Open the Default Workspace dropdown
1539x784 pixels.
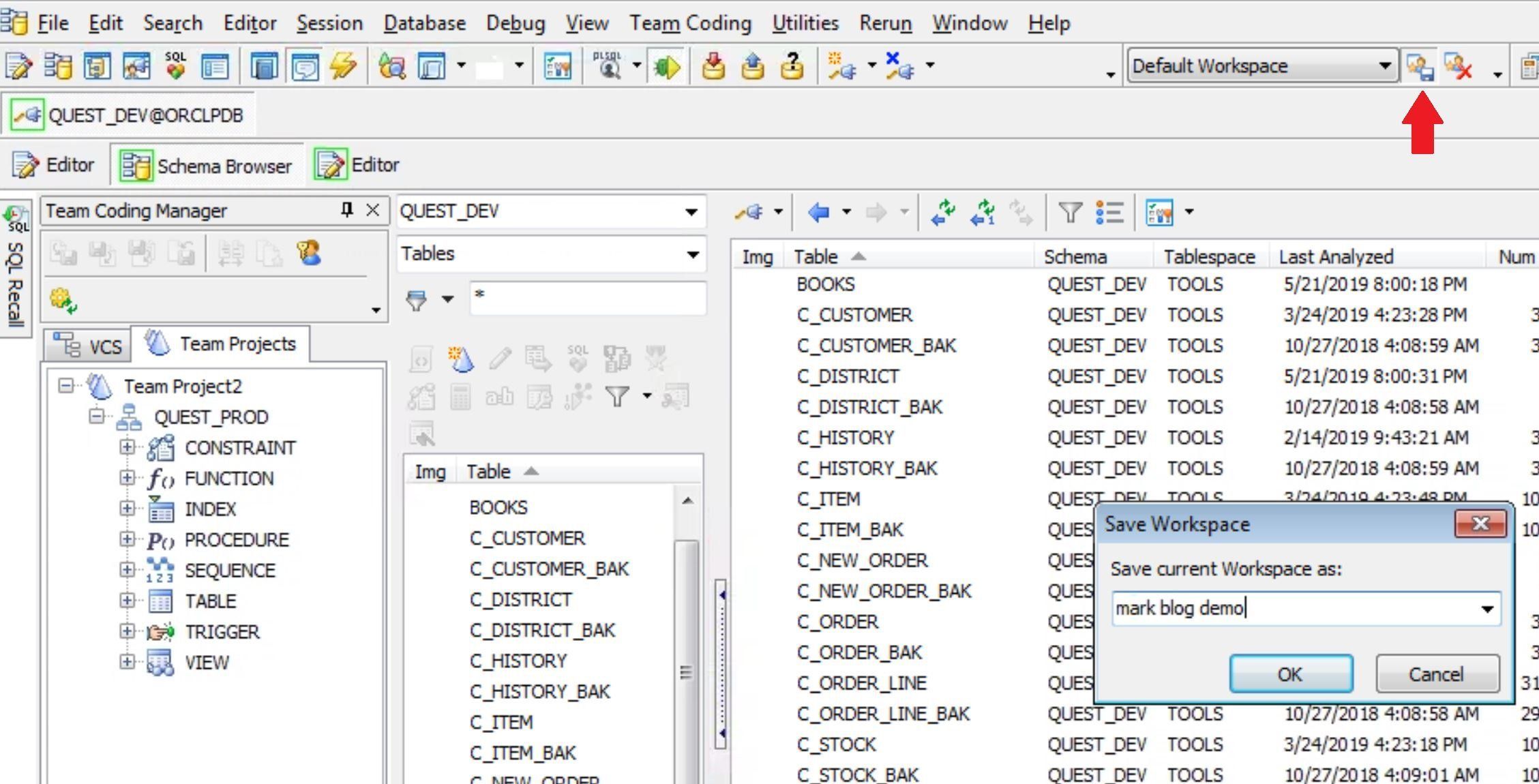1384,66
